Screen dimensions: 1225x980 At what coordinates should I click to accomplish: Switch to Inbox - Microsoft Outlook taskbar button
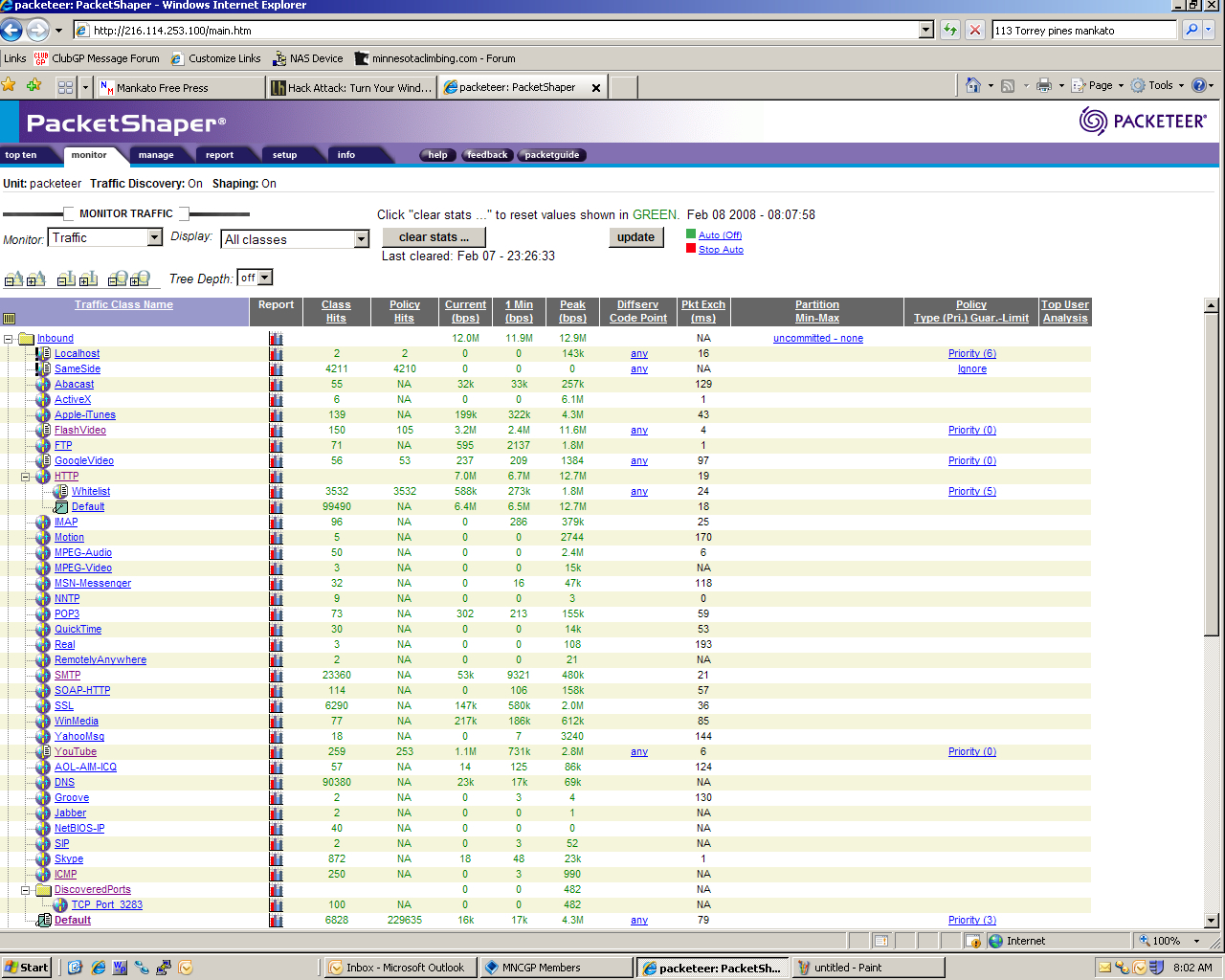(x=398, y=968)
